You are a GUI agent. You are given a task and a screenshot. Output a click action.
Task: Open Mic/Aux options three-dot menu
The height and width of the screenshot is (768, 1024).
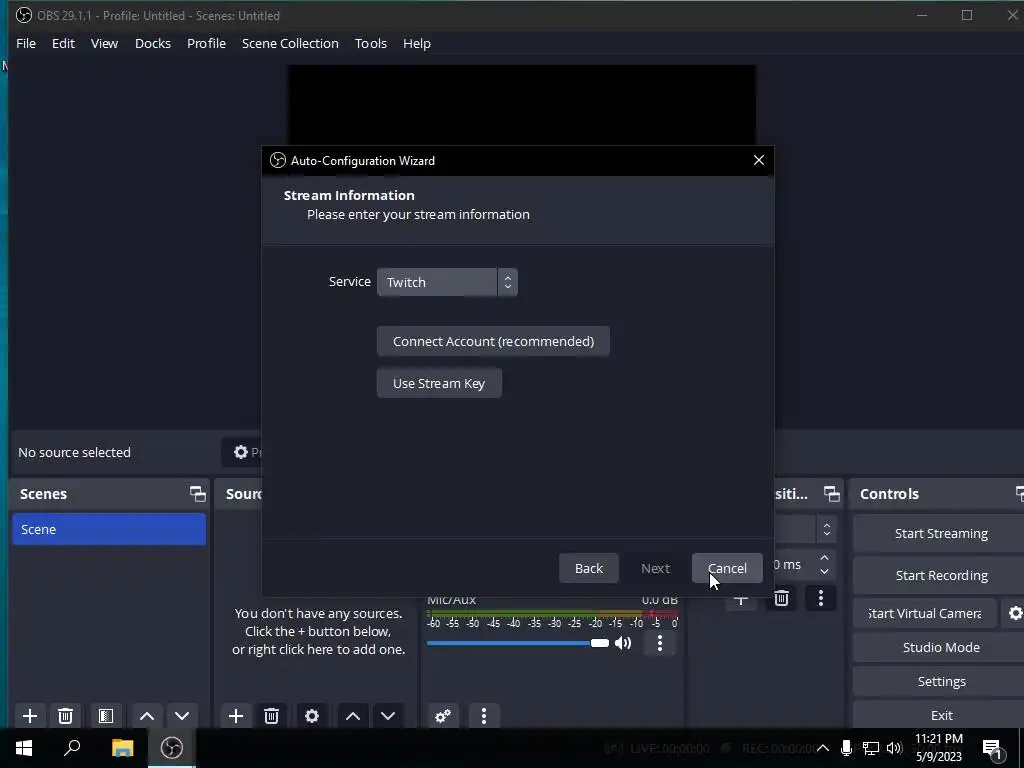[x=660, y=643]
